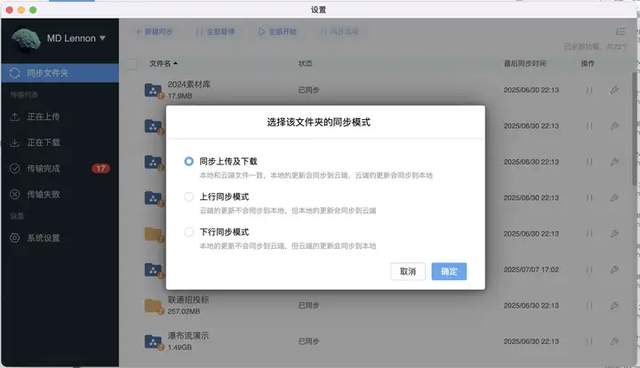This screenshot has height=368, width=640.
Task: Click the 联通招投标 folder name
Action: click(188, 300)
